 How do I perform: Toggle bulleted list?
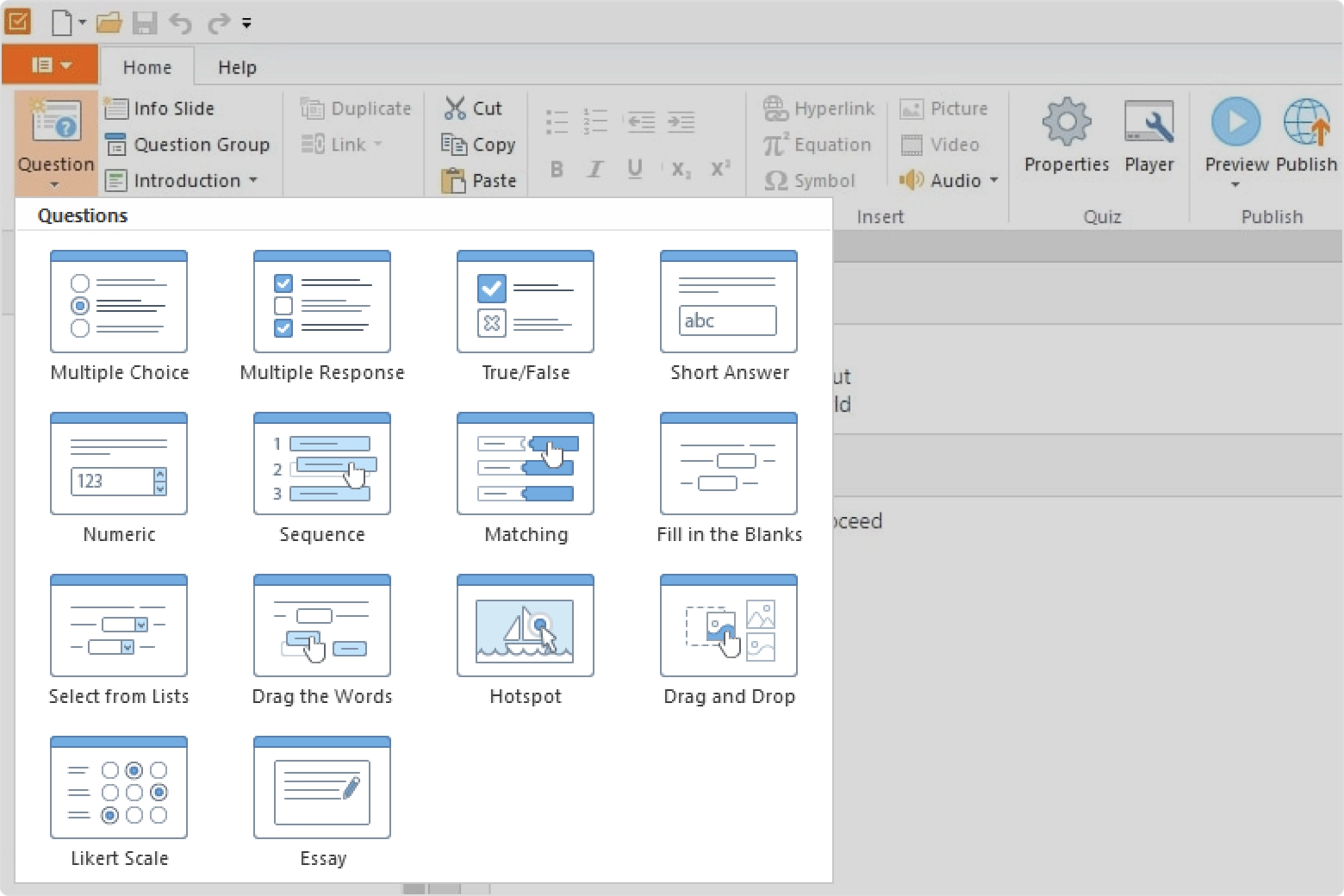(557, 121)
